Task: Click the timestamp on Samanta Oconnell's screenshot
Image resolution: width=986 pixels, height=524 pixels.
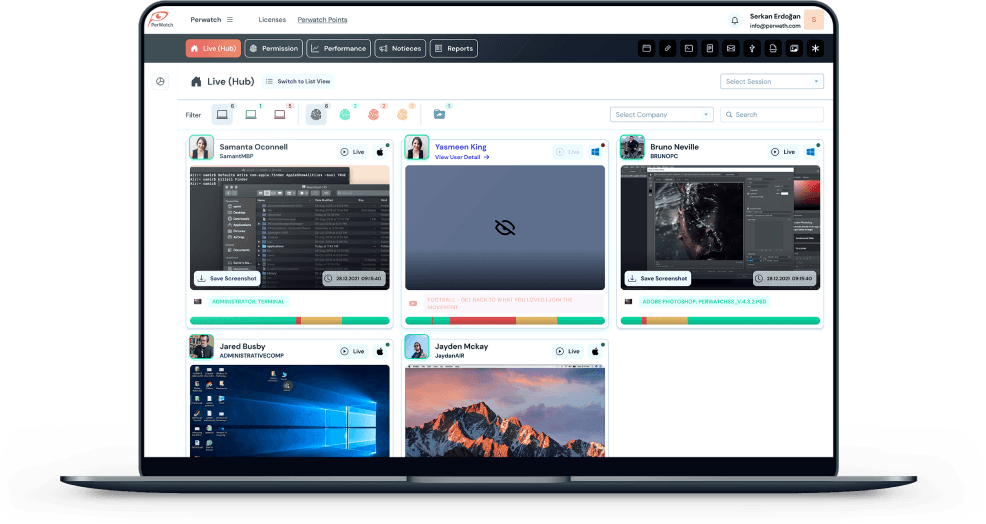Action: click(x=354, y=278)
